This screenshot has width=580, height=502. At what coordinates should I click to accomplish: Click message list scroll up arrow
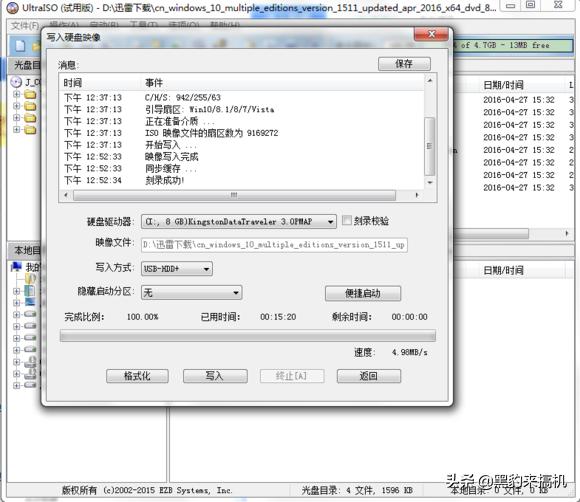429,80
